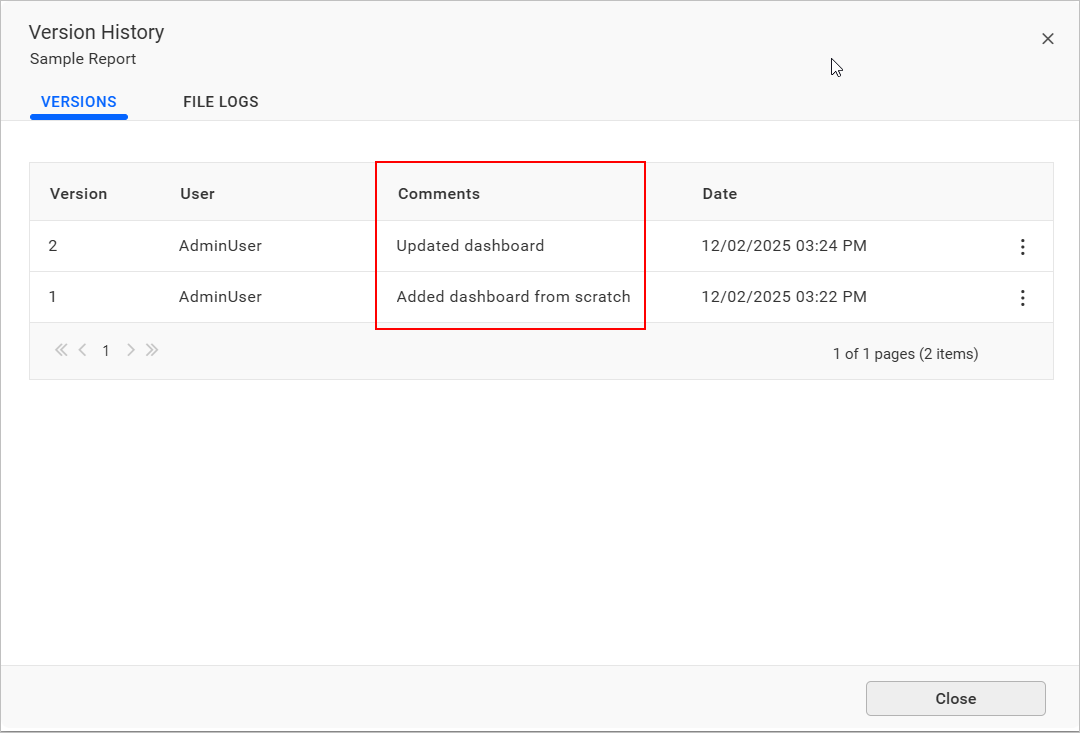Go to the first page using the double-left arrow
1080x733 pixels.
[61, 350]
